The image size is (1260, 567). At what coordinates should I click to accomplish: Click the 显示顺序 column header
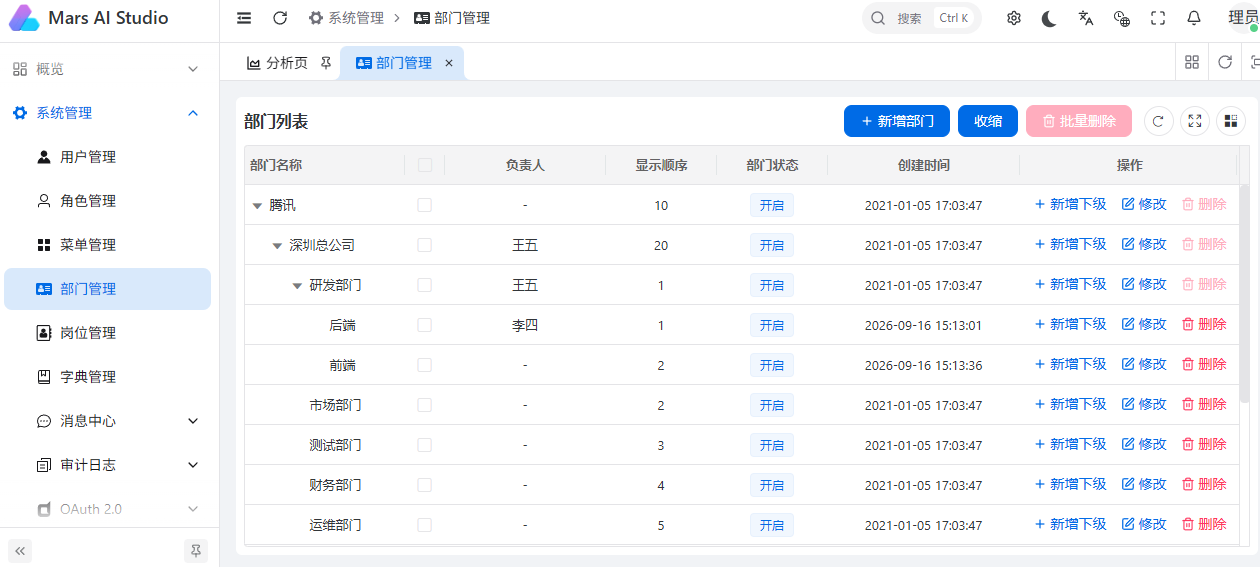pyautogui.click(x=661, y=165)
